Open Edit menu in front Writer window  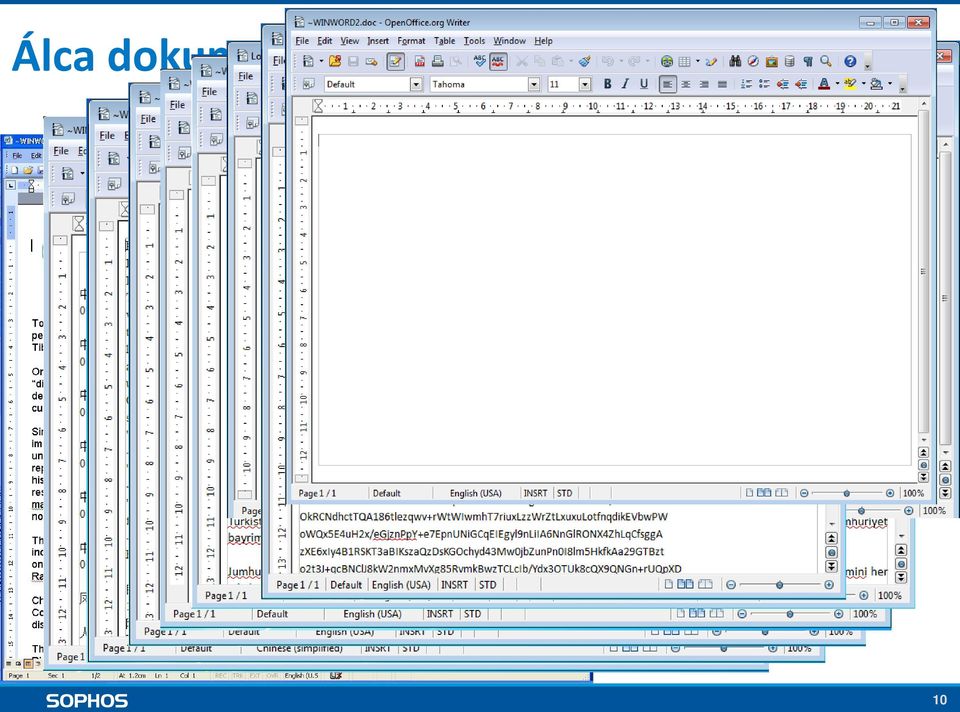coord(324,41)
